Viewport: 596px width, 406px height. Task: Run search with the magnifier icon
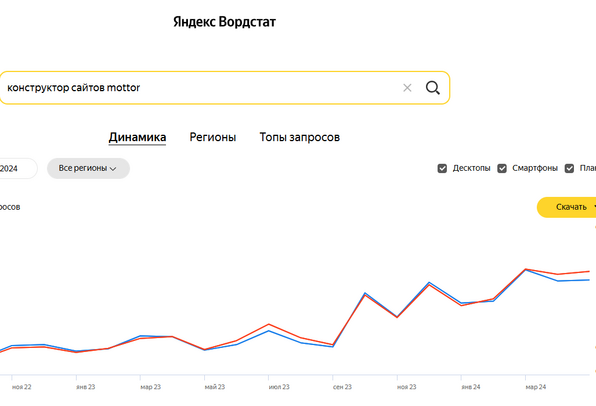tap(433, 88)
